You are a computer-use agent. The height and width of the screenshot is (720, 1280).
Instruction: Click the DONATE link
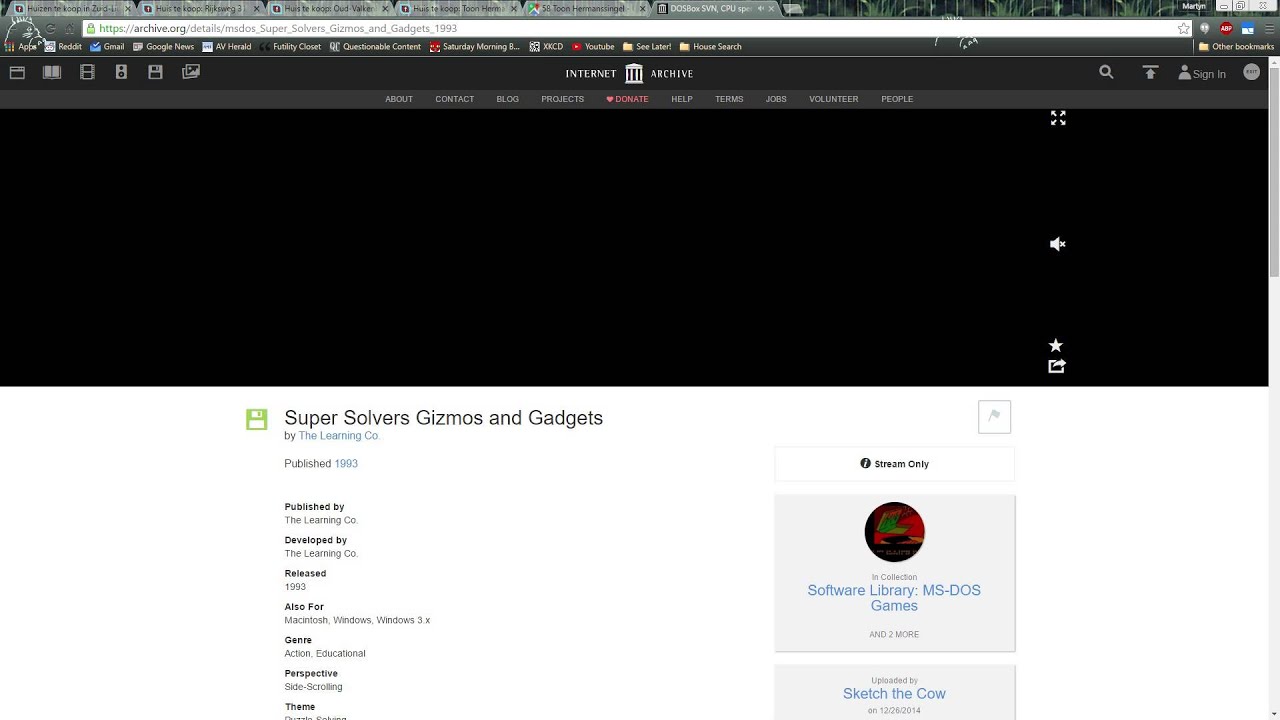627,99
